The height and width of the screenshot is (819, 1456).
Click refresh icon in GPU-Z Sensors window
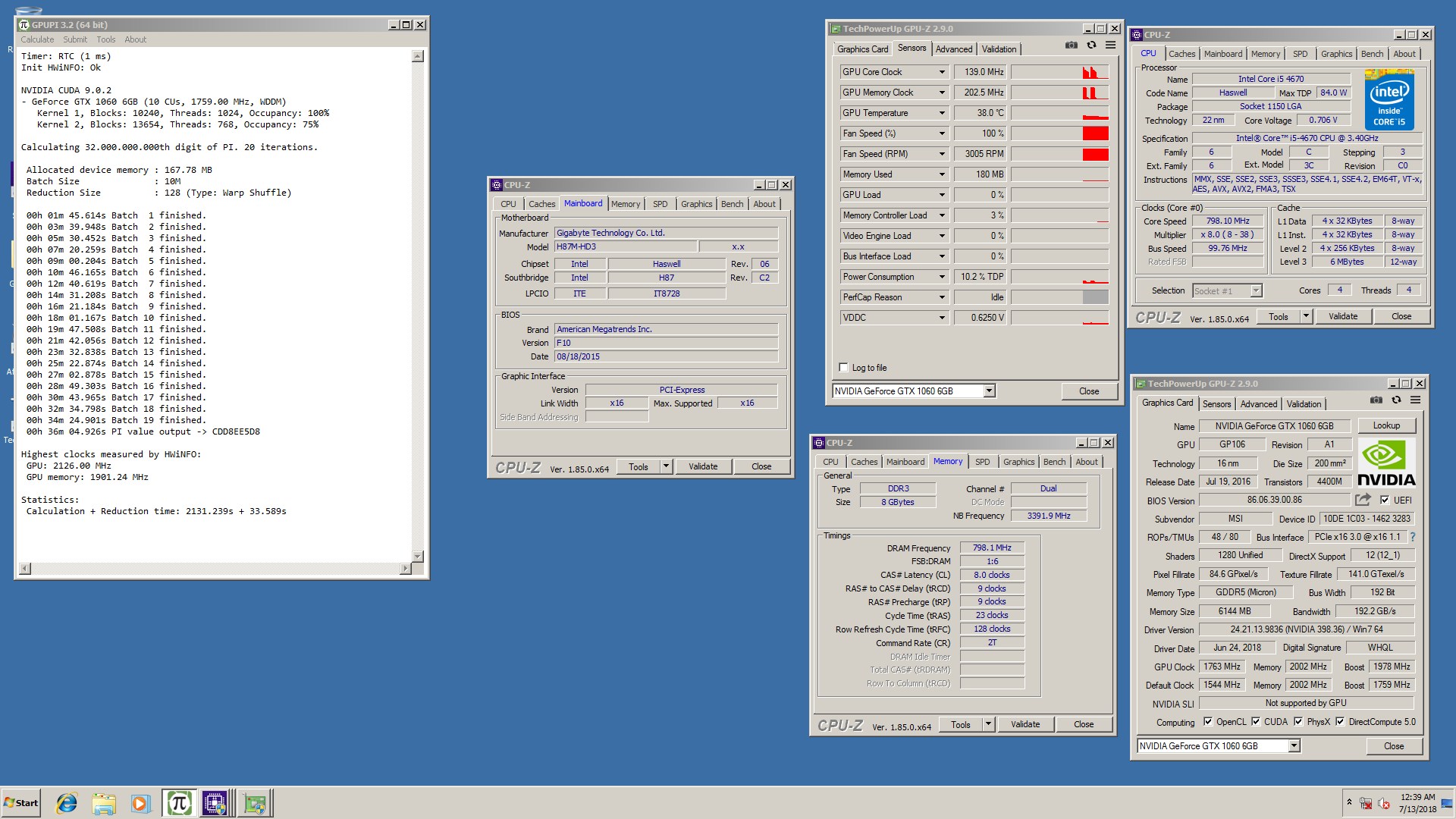[1091, 45]
